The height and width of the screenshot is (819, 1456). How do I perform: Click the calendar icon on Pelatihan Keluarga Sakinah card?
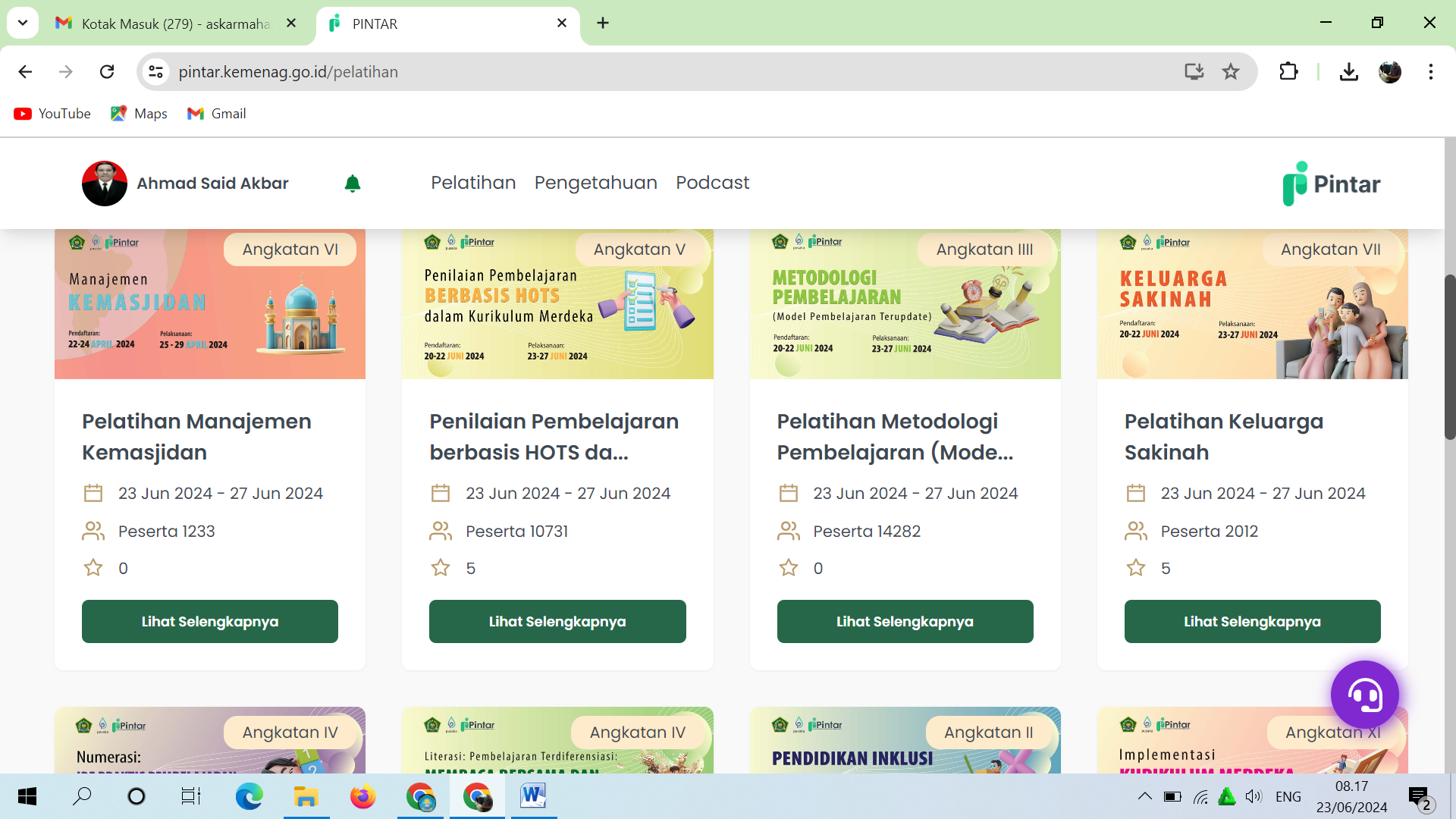point(1136,492)
